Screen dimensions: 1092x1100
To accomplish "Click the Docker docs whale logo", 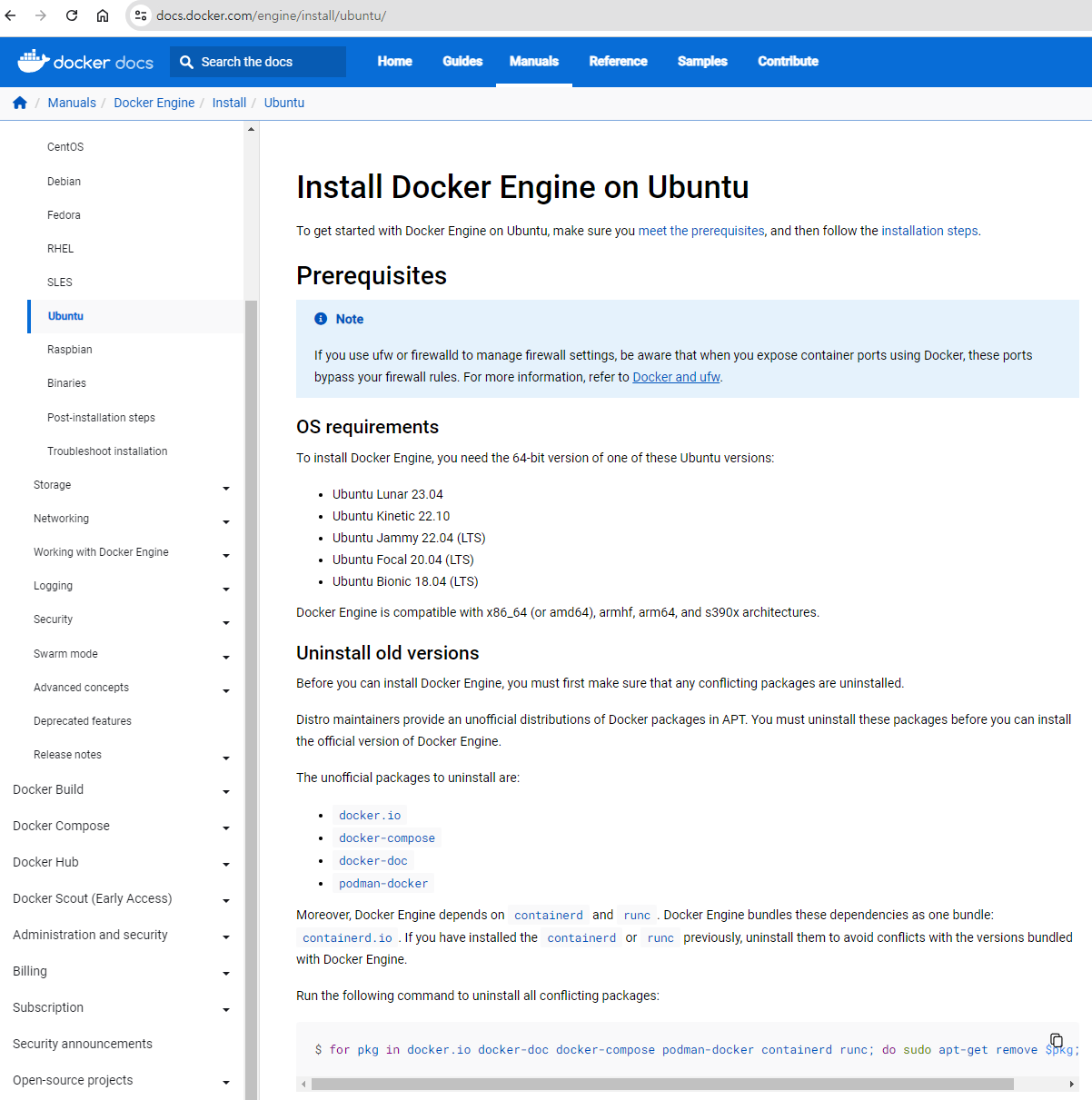I will [x=34, y=61].
